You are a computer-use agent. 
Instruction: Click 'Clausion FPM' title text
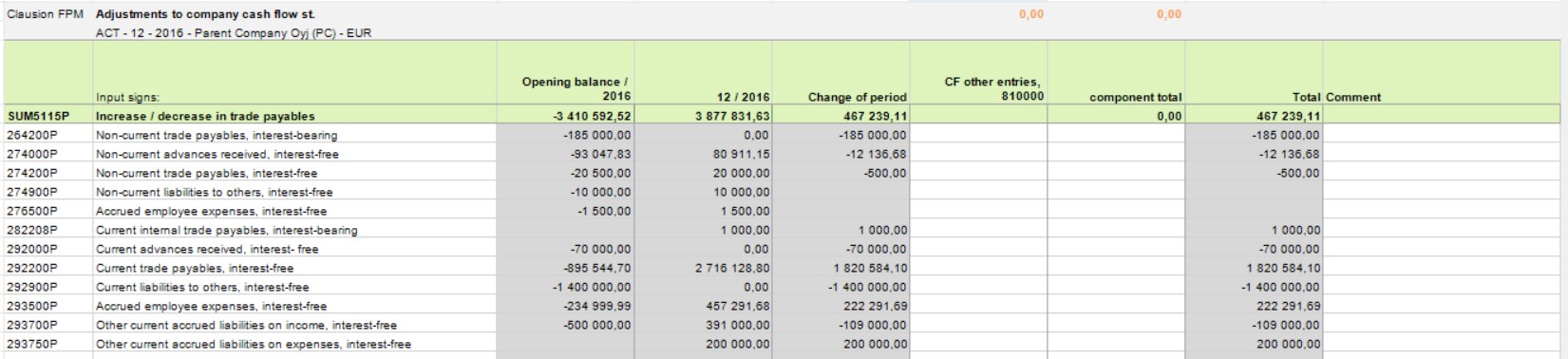click(45, 14)
